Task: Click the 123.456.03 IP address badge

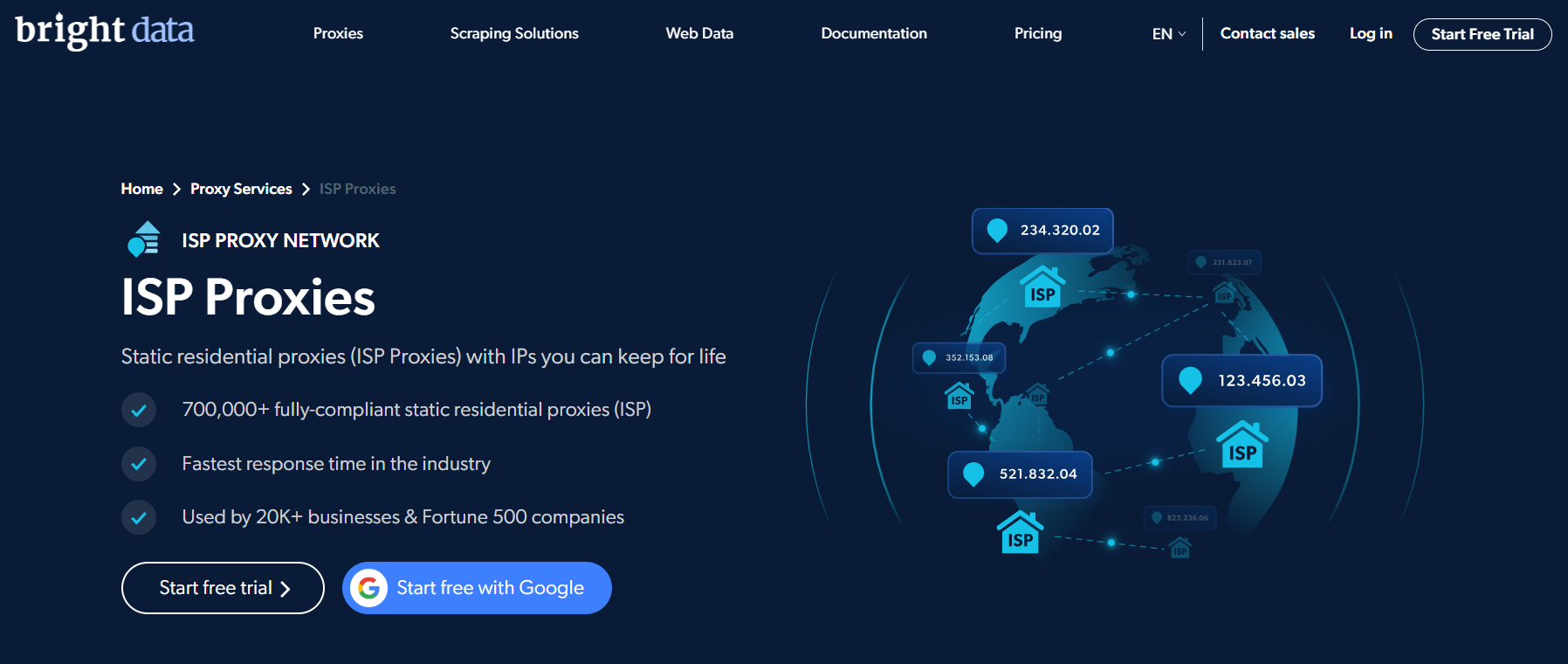Action: point(1241,381)
